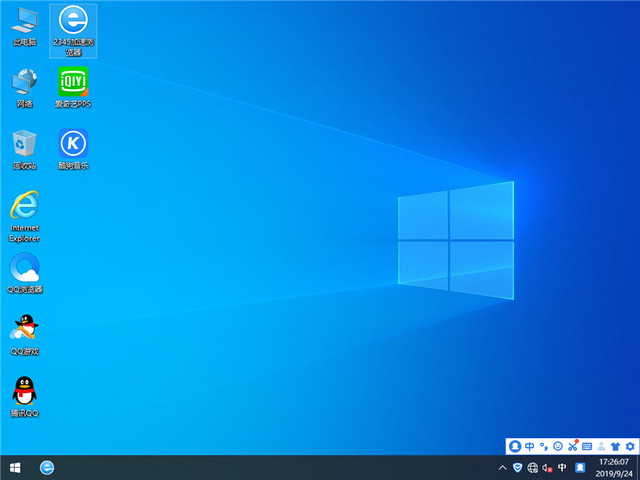Select the 回收站 (Recycle Bin) icon
Image resolution: width=640 pixels, height=480 pixels.
[x=24, y=149]
